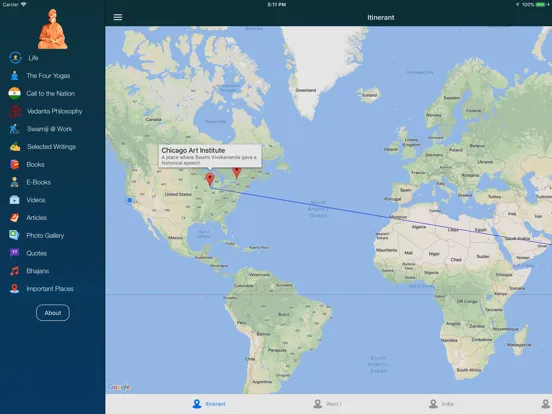Click the E-Books reader icon
Screen dimensions: 552x414
(x=14, y=182)
